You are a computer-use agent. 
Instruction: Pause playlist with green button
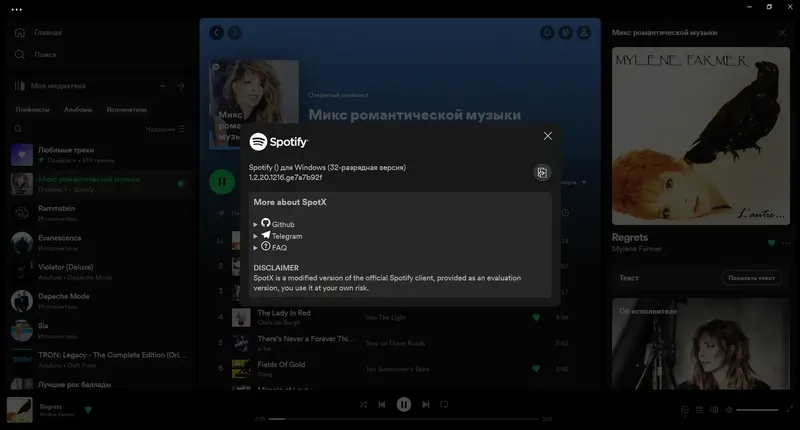(222, 182)
